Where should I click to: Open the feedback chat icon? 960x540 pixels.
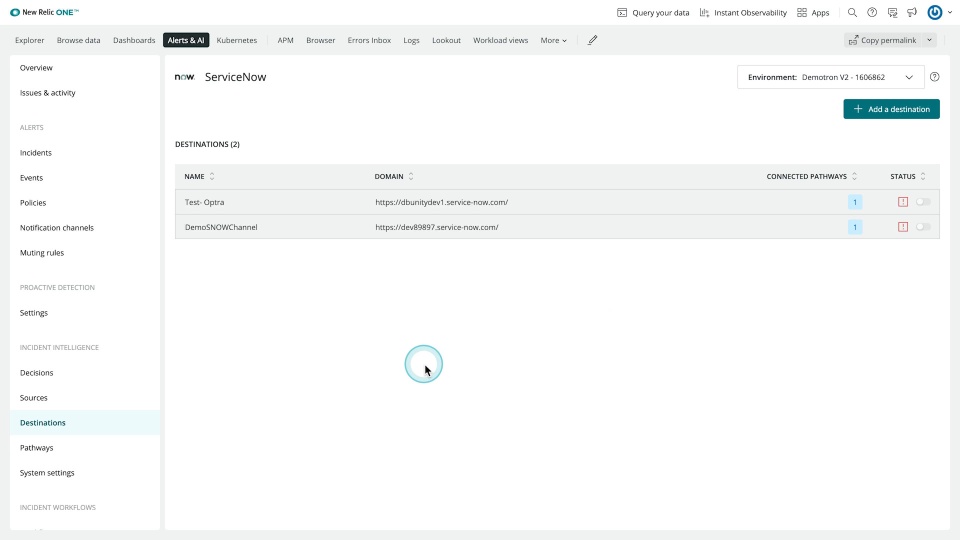pyautogui.click(x=892, y=12)
